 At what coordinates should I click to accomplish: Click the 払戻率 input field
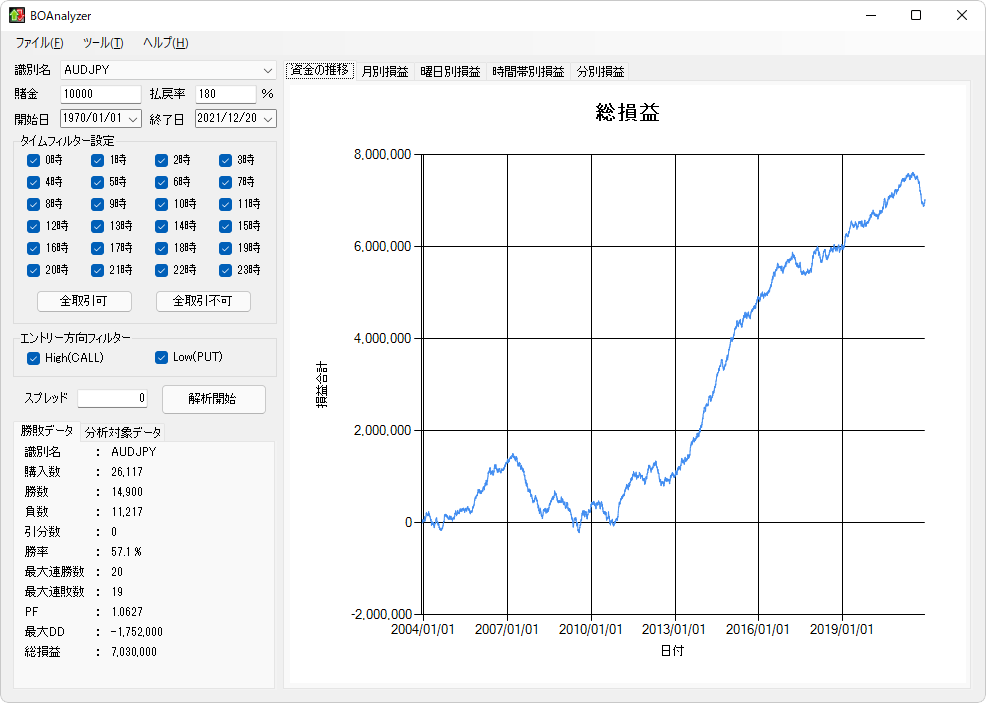[x=226, y=94]
